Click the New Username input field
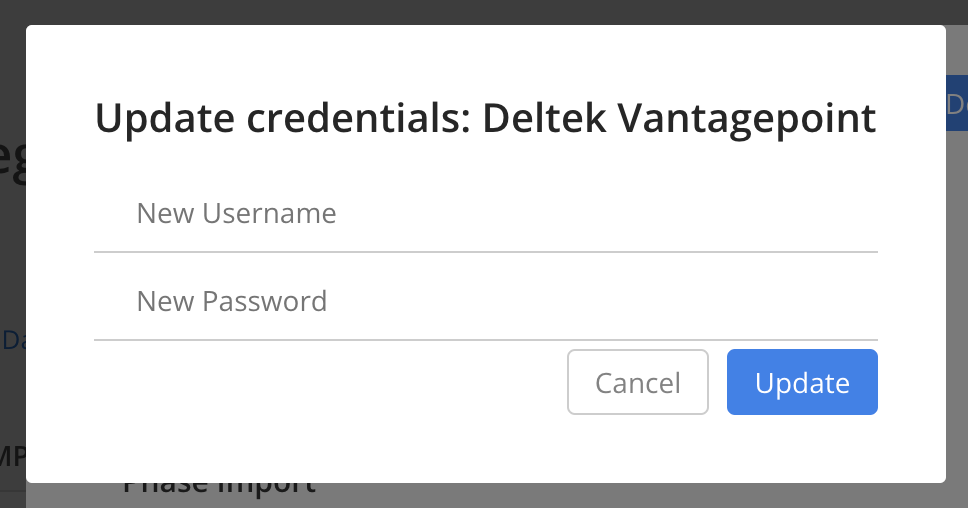The image size is (968, 508). (x=486, y=214)
